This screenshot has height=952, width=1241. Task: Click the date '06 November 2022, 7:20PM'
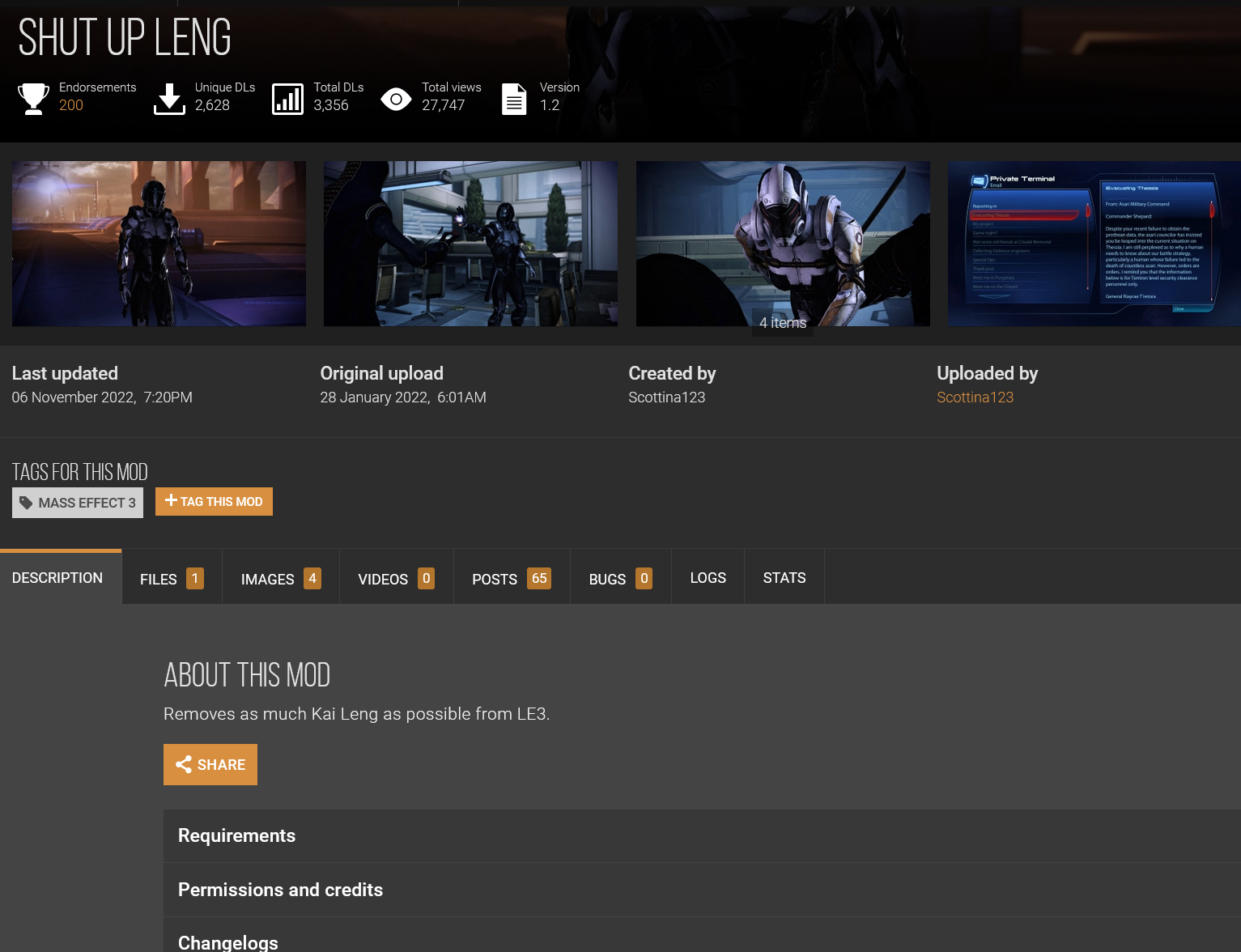(x=102, y=397)
